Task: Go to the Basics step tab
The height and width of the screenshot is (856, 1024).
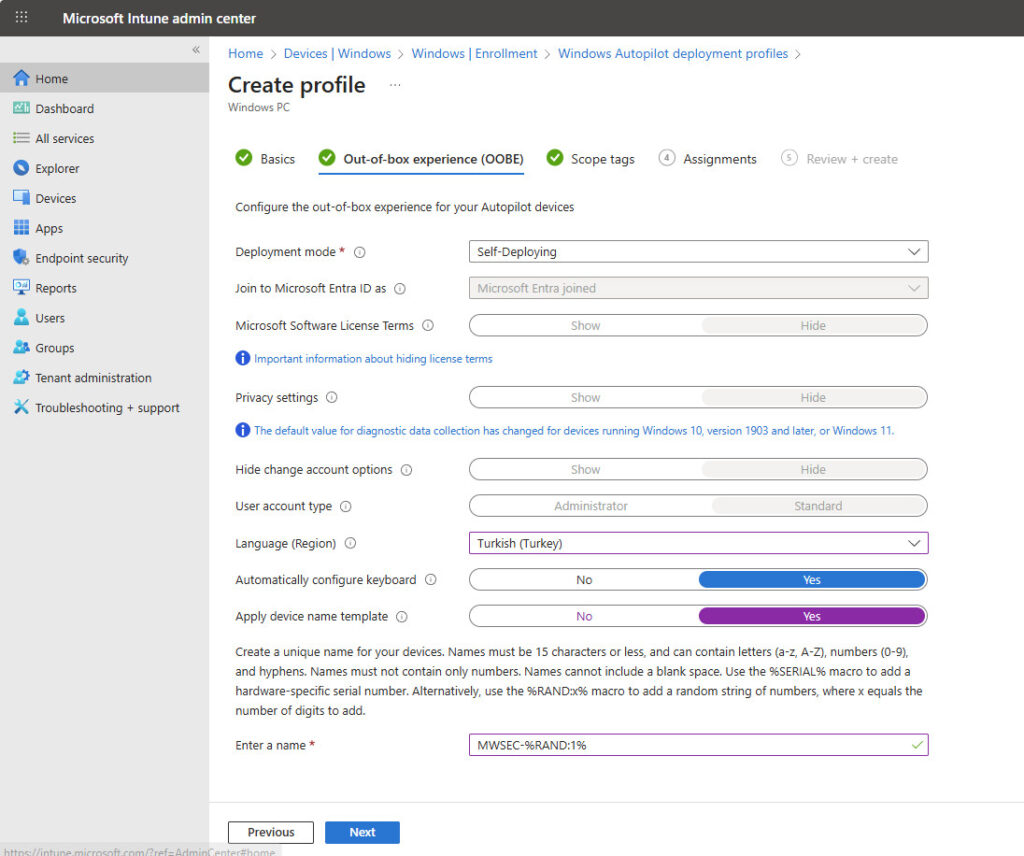Action: pyautogui.click(x=277, y=159)
